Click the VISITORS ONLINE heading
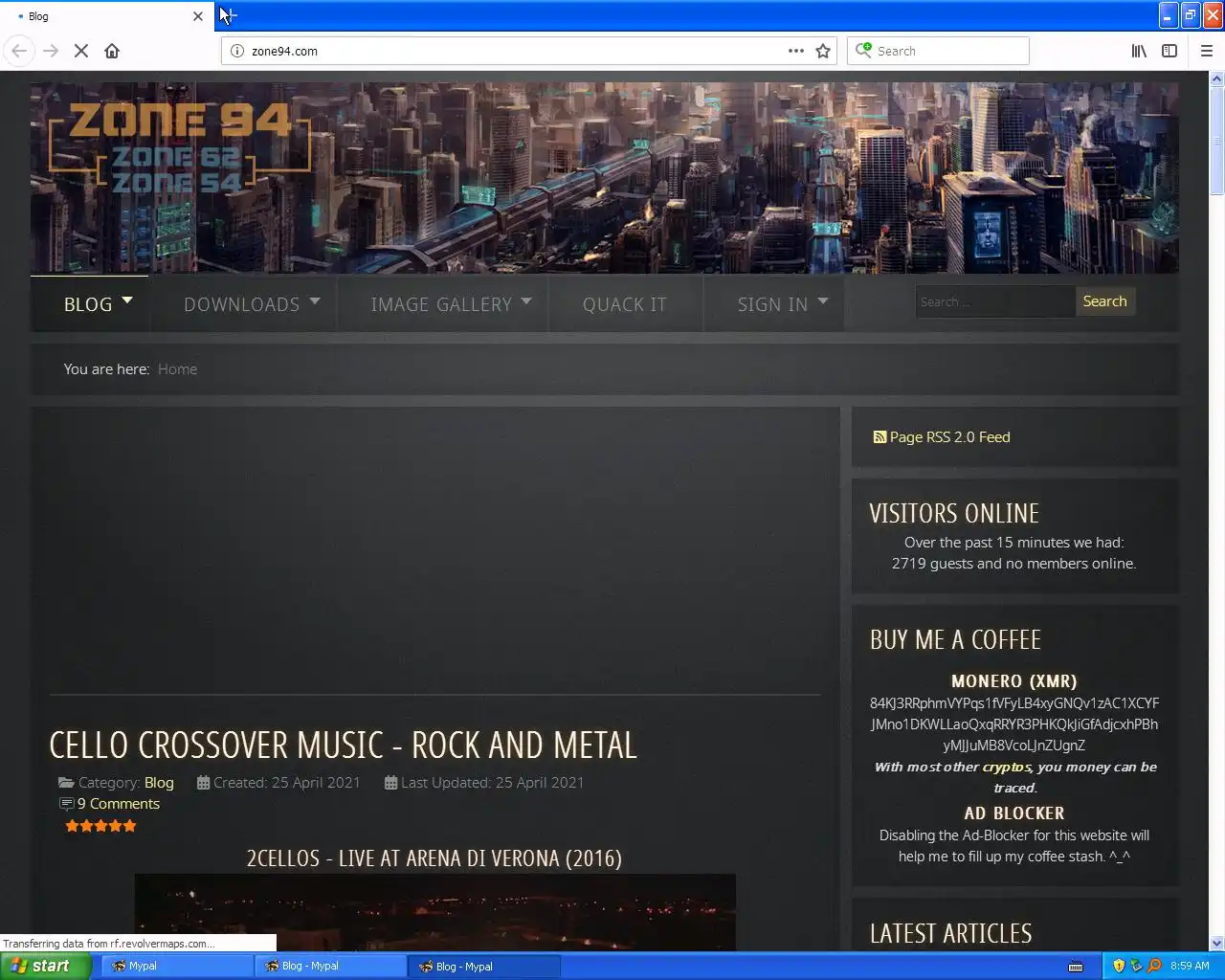 pyautogui.click(x=954, y=513)
